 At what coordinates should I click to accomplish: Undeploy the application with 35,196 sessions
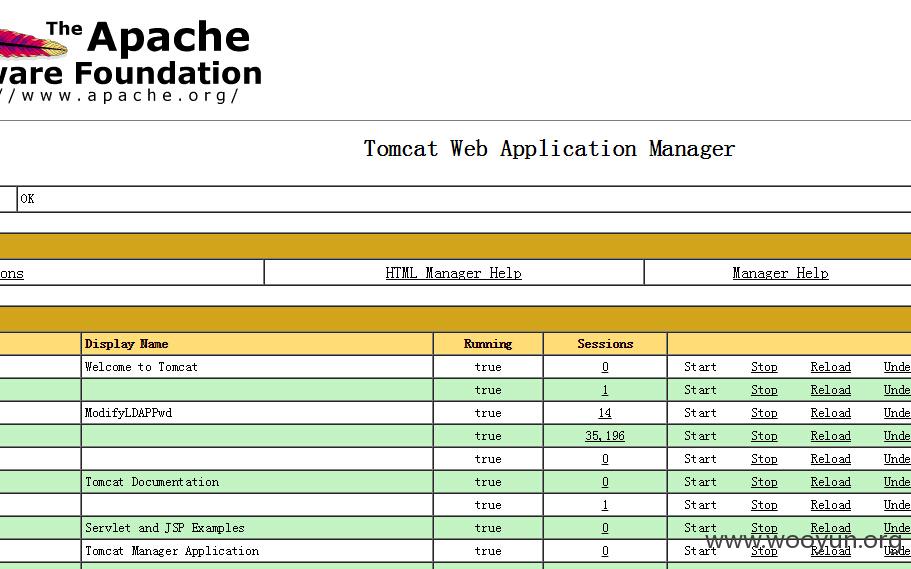tap(897, 436)
